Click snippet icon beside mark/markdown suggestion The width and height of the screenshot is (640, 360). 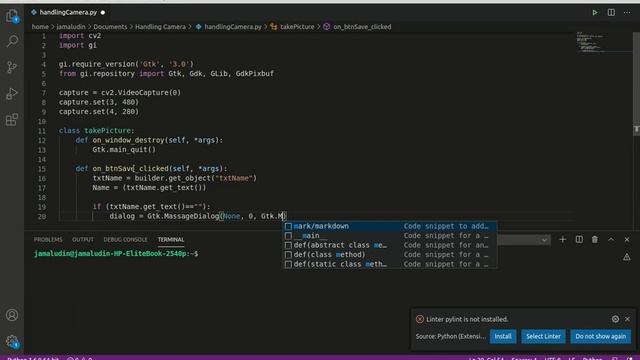(288, 226)
